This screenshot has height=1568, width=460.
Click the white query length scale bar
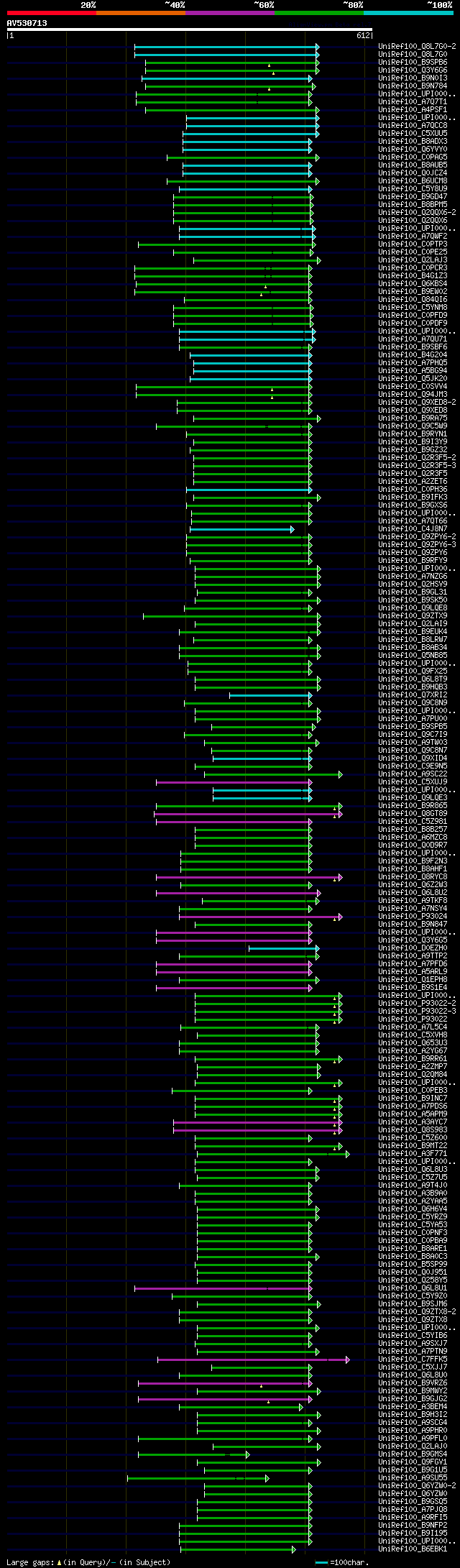(190, 29)
